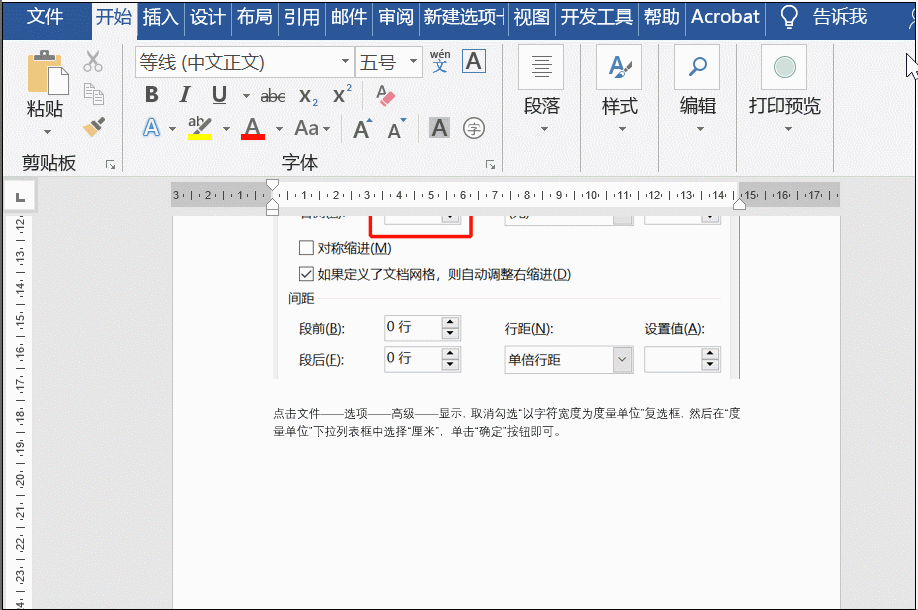Expand the 样式 group dropdown

pyautogui.click(x=622, y=129)
